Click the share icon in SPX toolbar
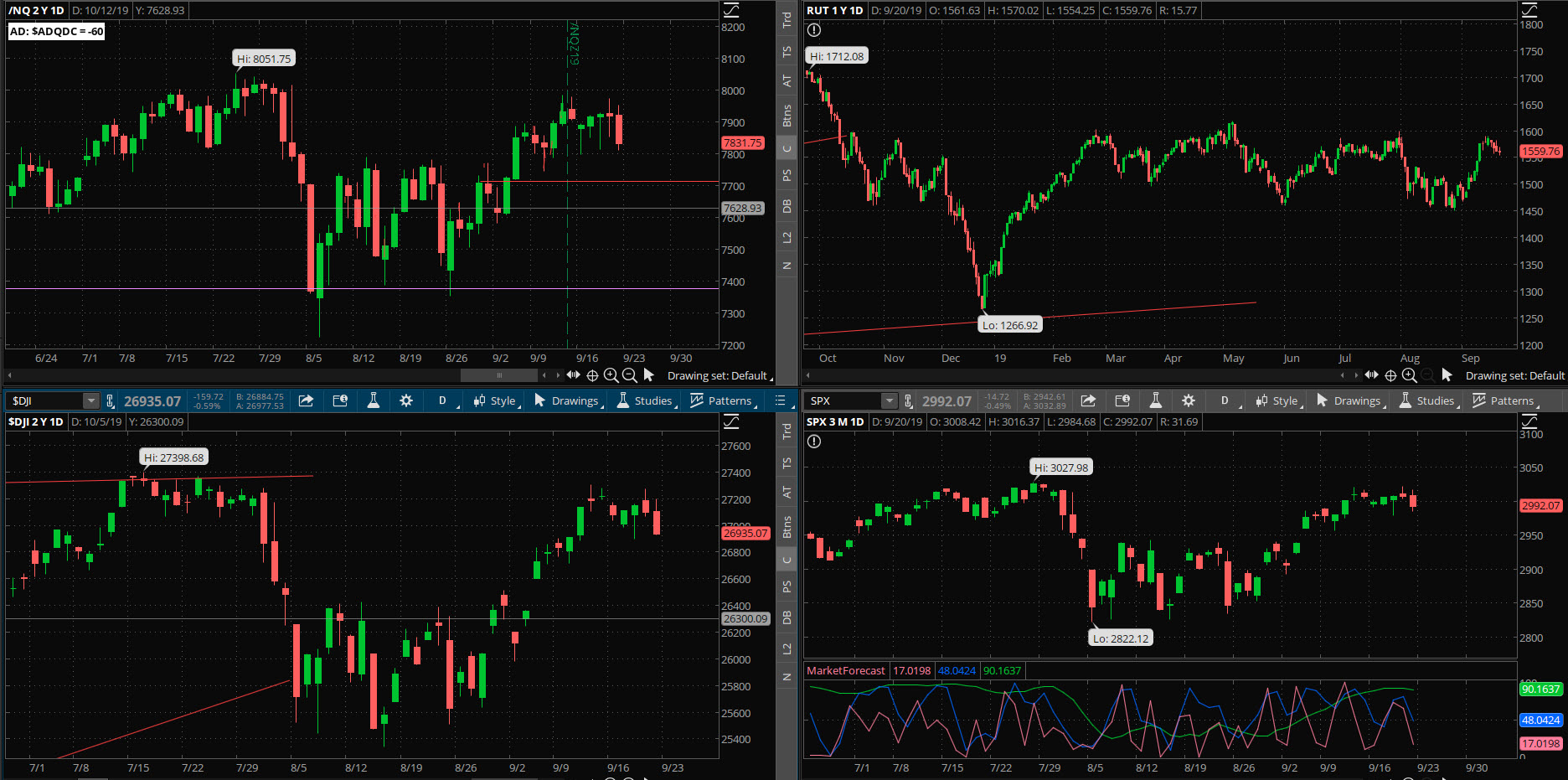The height and width of the screenshot is (780, 1568). [1088, 400]
